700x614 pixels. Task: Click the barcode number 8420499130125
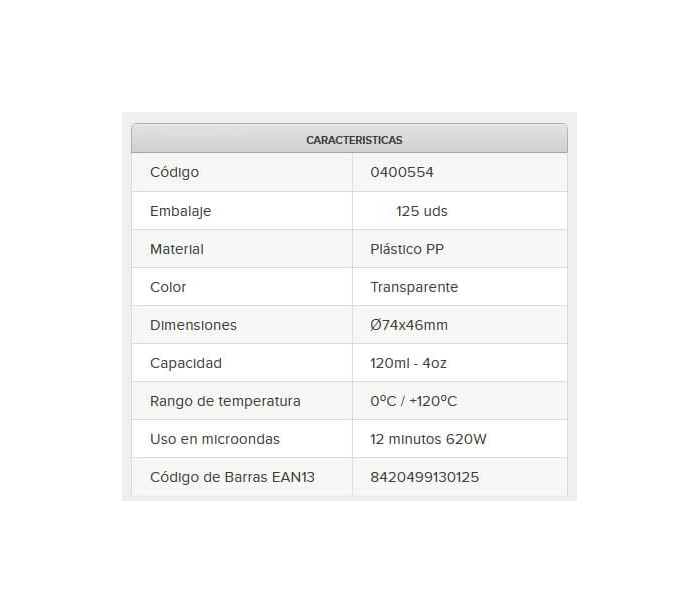coord(425,477)
